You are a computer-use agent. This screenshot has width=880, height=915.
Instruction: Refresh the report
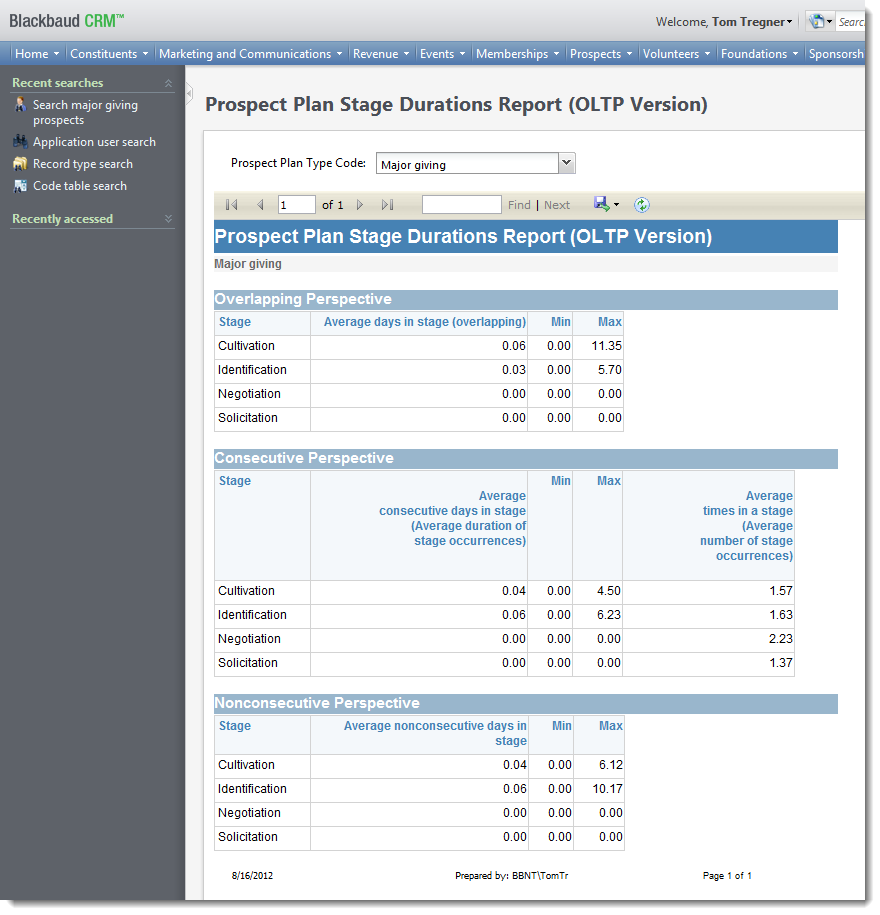click(642, 205)
